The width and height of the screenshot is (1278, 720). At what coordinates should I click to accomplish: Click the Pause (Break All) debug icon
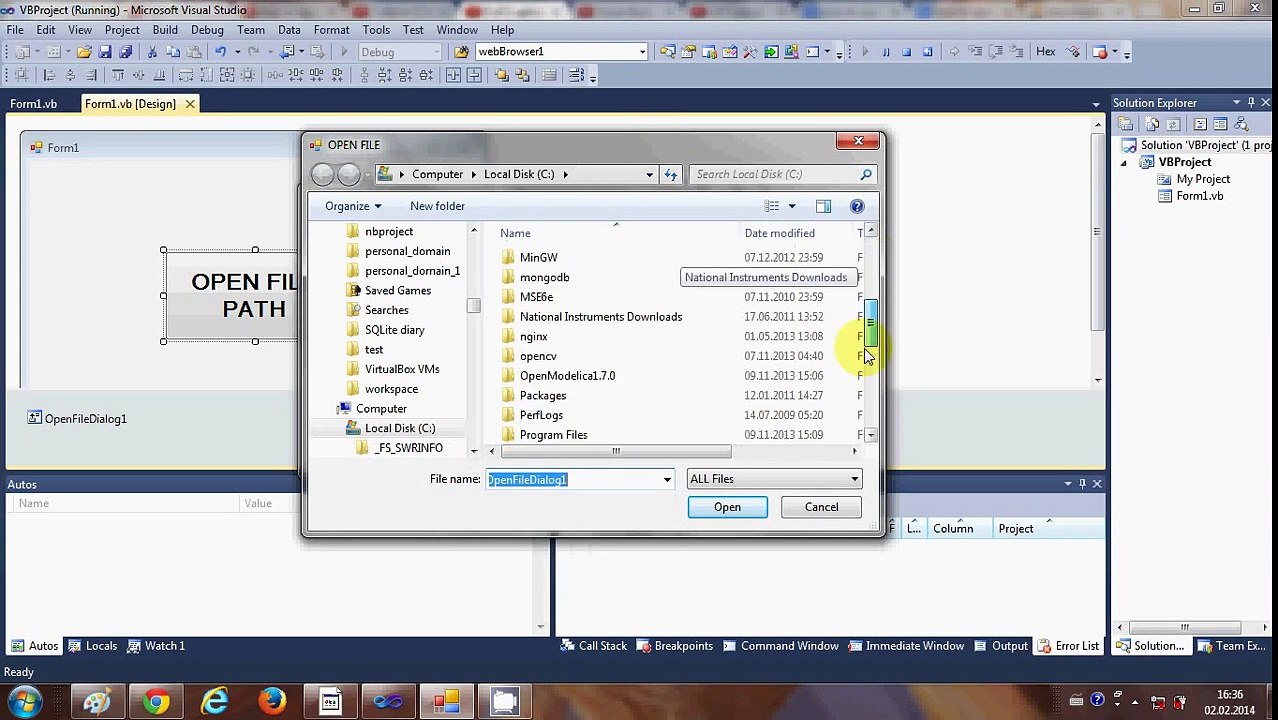coord(885,52)
